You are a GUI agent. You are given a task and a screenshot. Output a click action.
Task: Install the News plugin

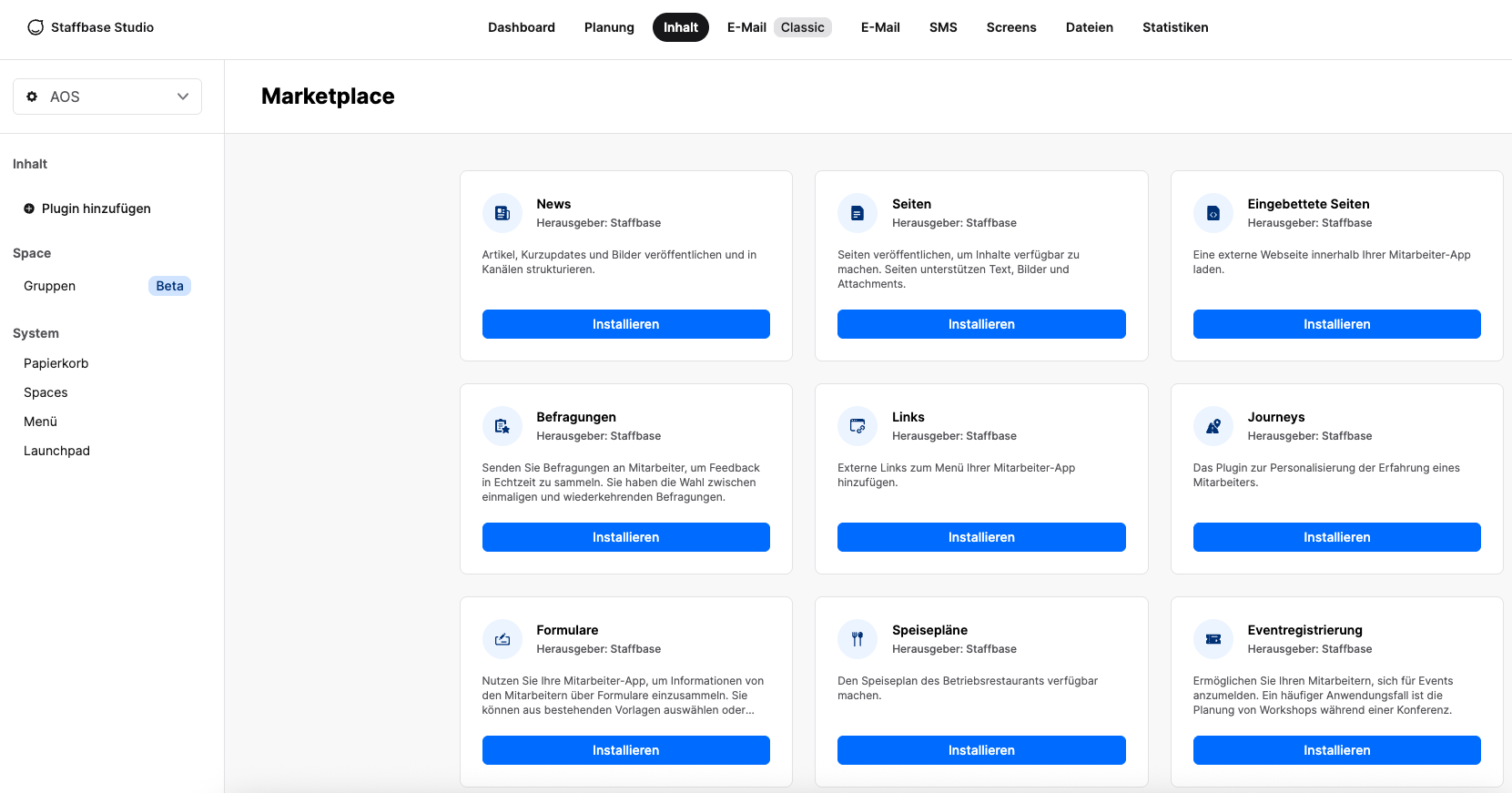pos(626,324)
